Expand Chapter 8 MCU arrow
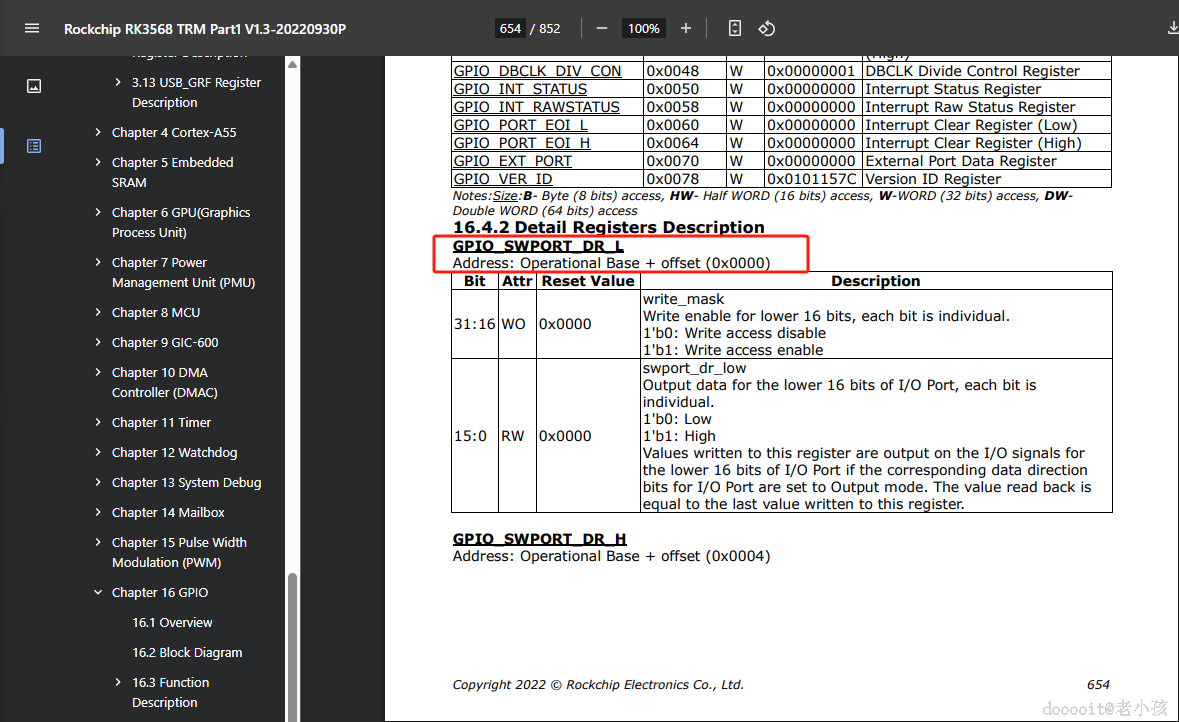 coord(98,312)
